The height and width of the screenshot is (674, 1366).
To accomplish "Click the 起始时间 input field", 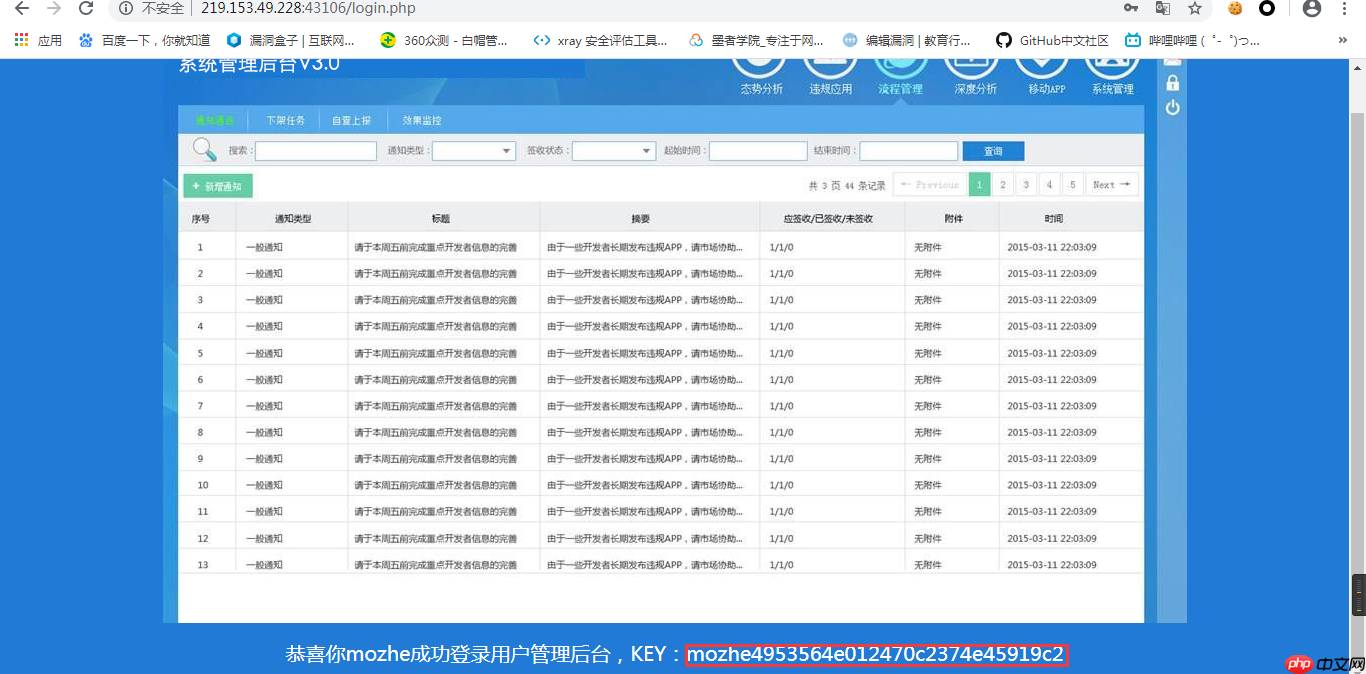I will 757,150.
